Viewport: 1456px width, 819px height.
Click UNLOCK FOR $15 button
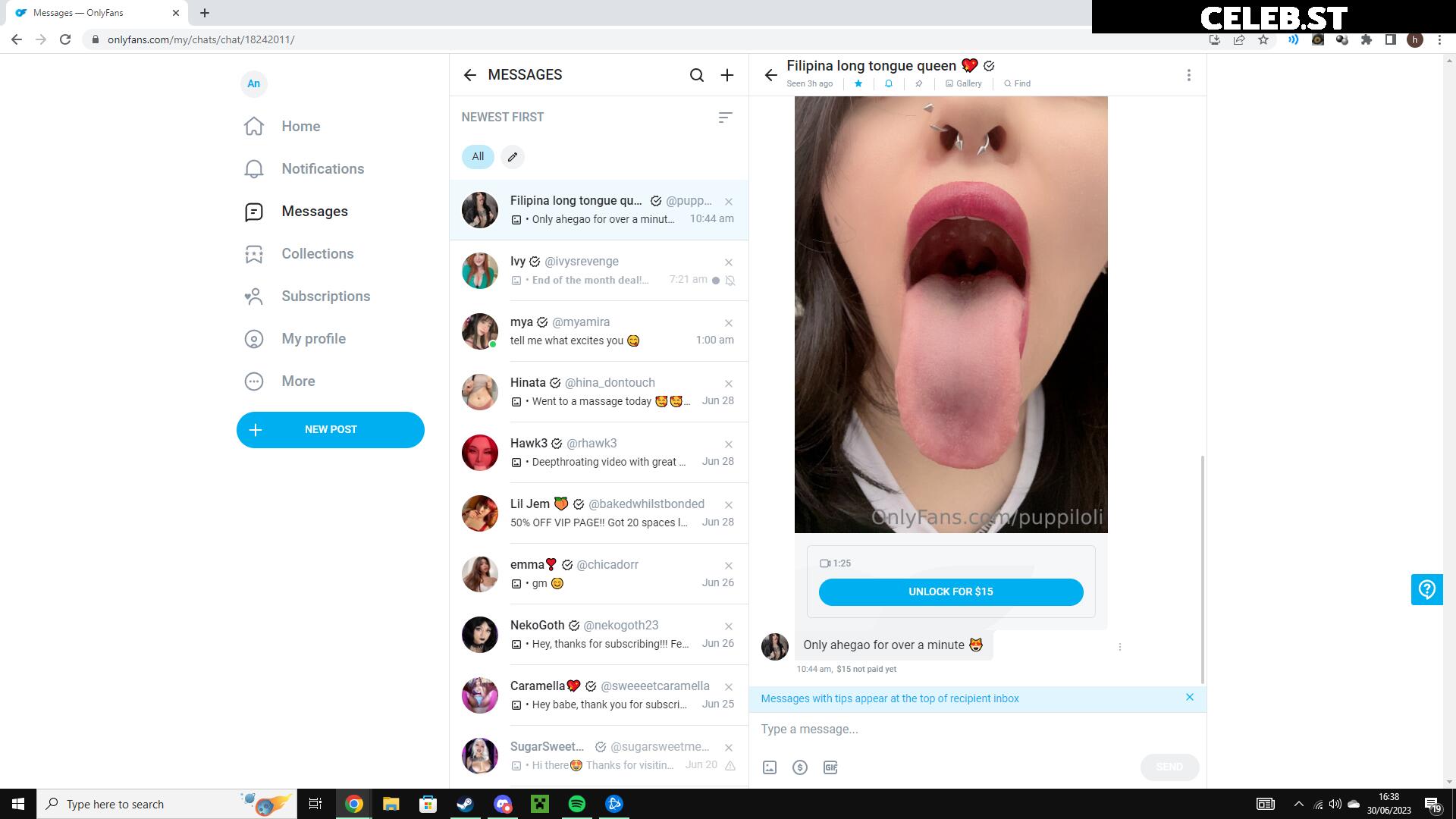(x=951, y=592)
